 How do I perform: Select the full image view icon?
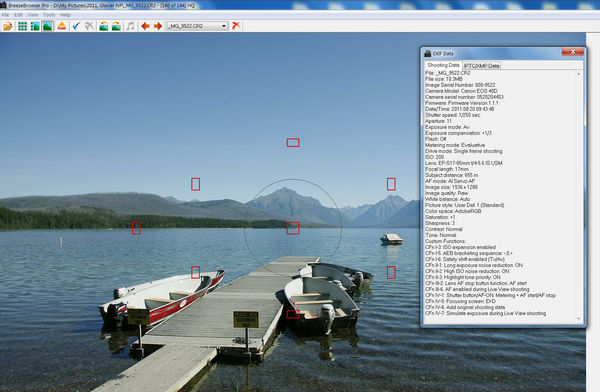coord(48,26)
